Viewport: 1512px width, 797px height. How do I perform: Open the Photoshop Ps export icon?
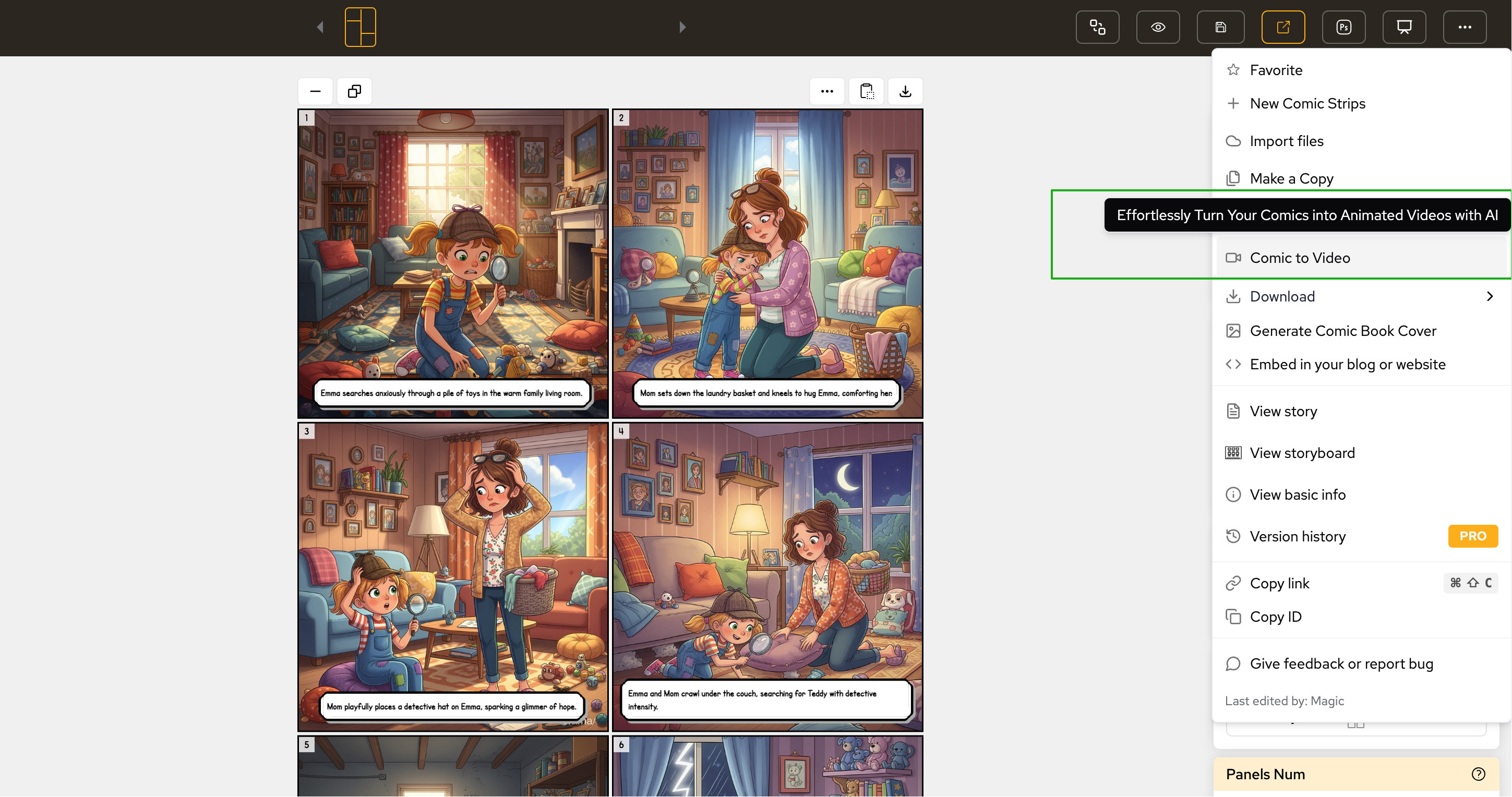(x=1343, y=27)
